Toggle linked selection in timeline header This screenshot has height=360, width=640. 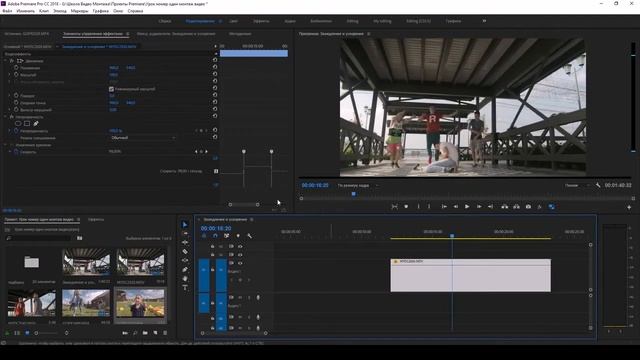pyautogui.click(x=227, y=236)
